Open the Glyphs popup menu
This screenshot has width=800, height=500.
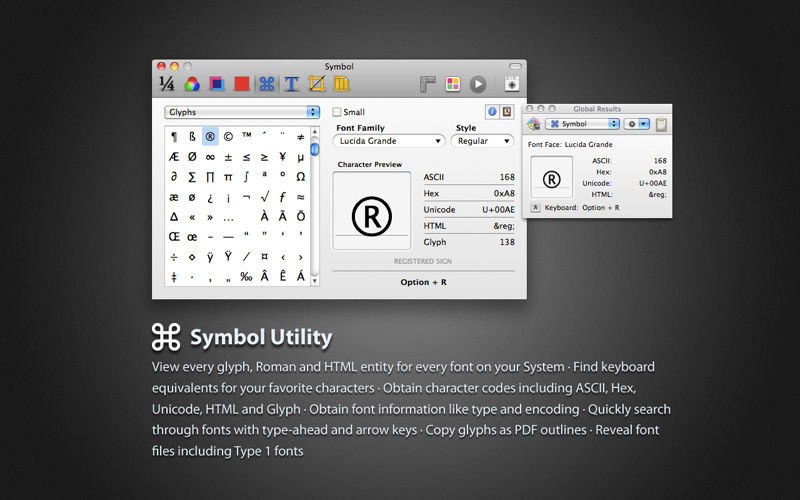click(x=242, y=112)
